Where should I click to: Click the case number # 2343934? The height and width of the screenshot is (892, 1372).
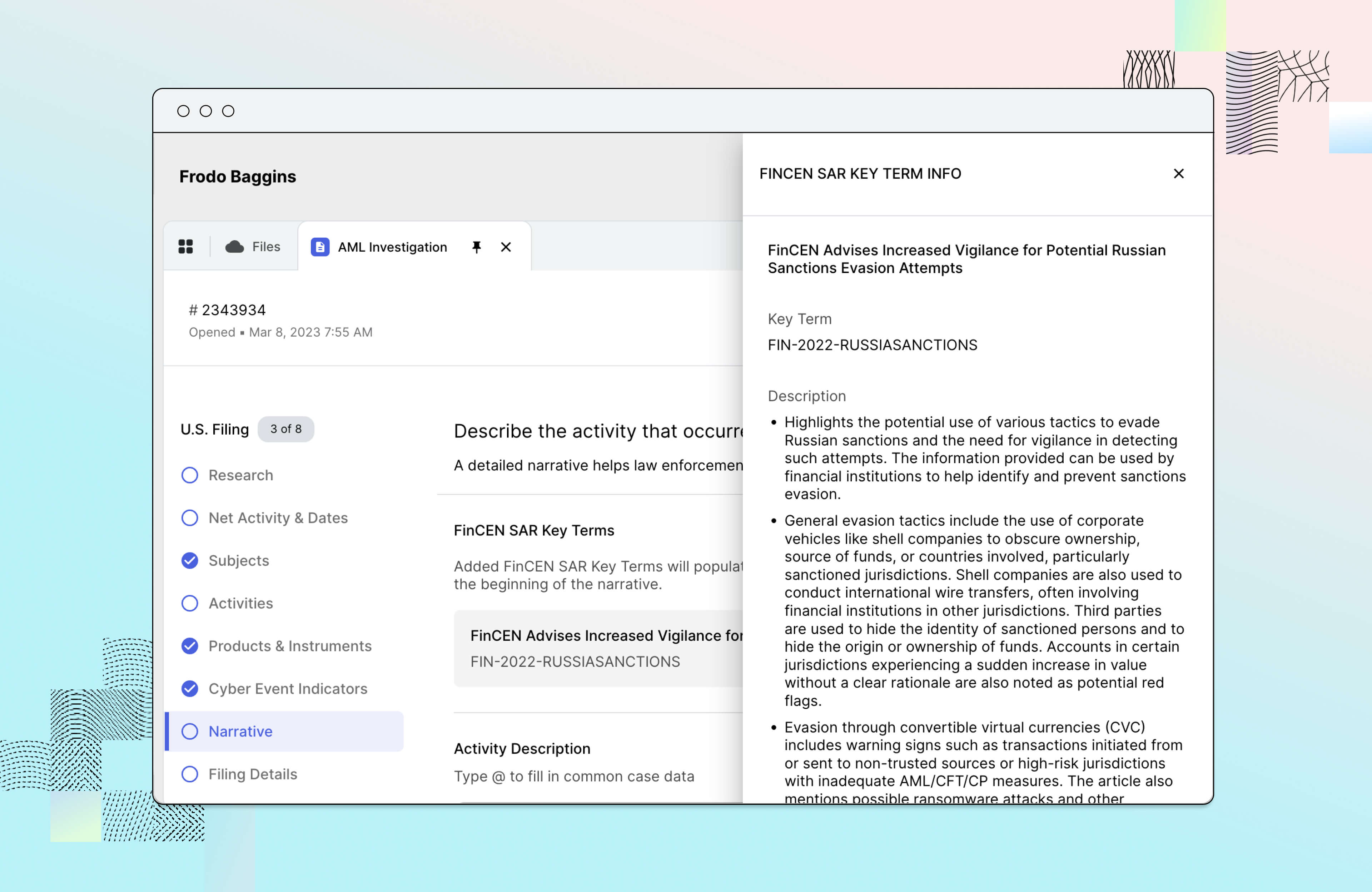point(227,310)
